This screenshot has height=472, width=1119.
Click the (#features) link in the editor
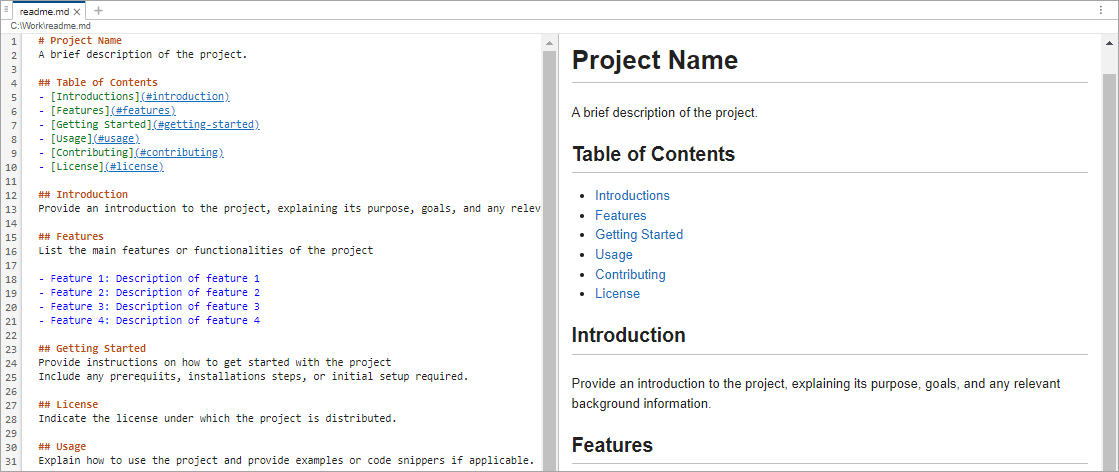143,111
